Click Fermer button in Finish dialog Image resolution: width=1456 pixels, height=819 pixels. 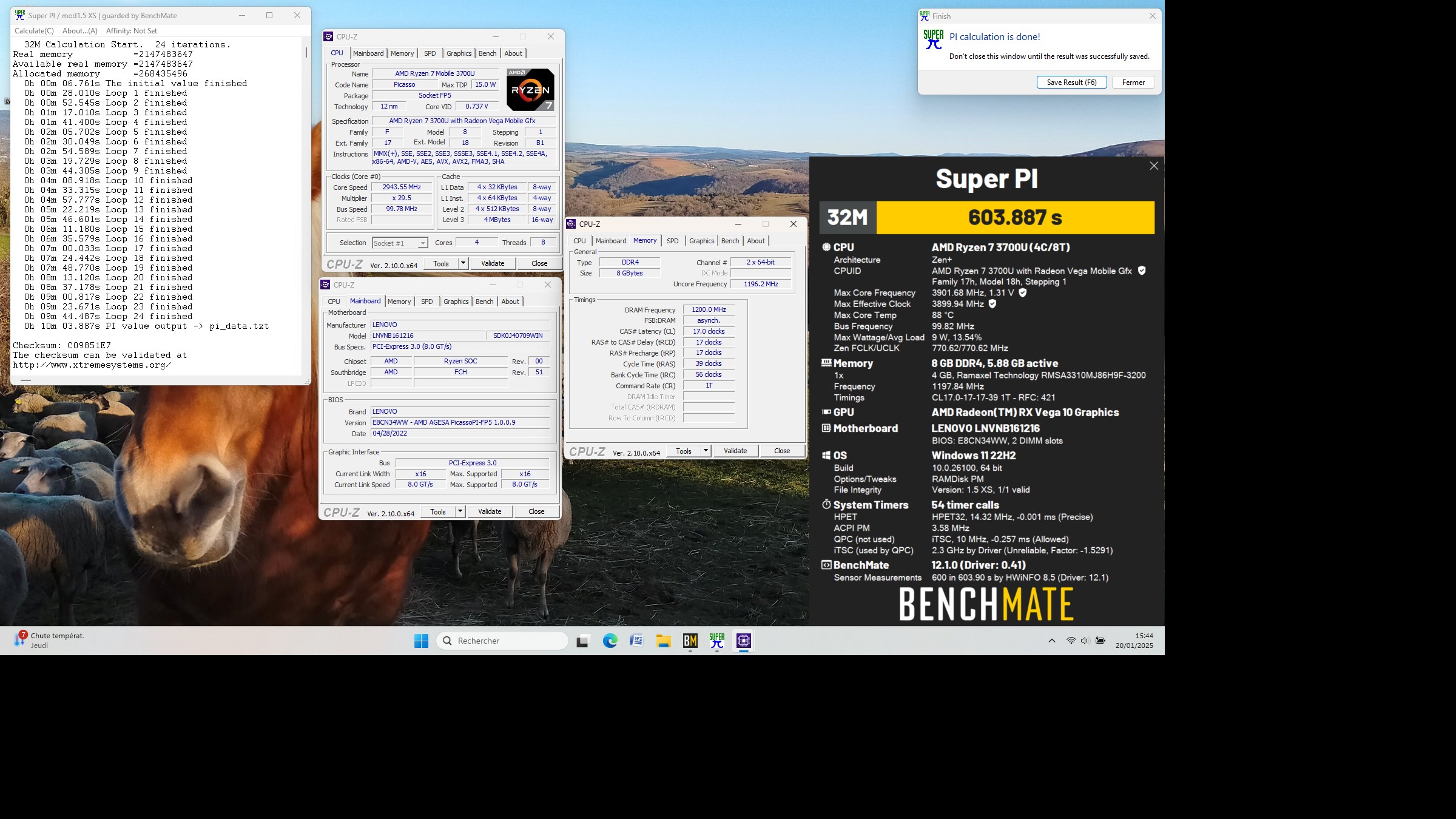(1133, 83)
